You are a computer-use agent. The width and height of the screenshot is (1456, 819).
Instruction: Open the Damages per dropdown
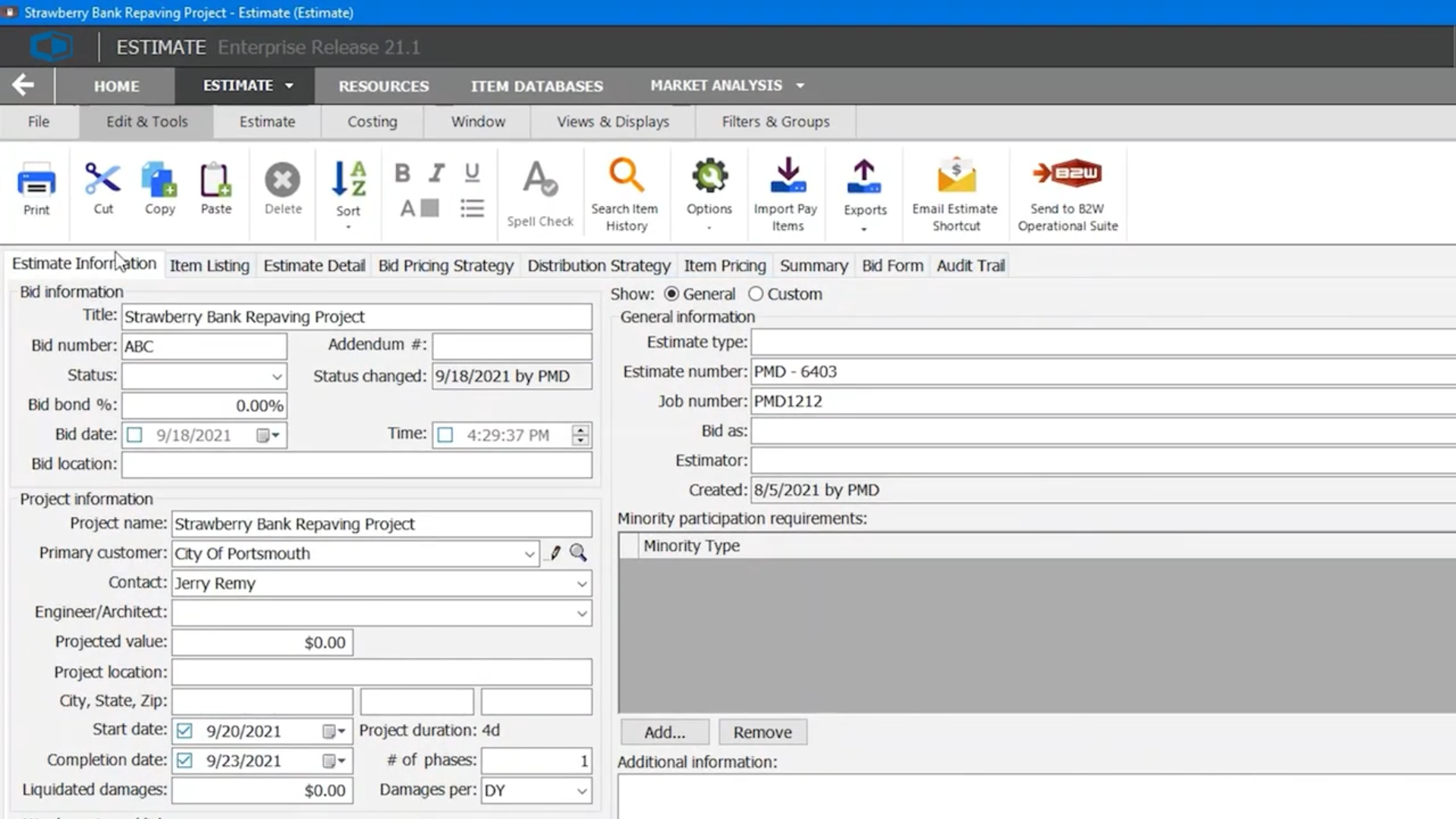point(581,790)
